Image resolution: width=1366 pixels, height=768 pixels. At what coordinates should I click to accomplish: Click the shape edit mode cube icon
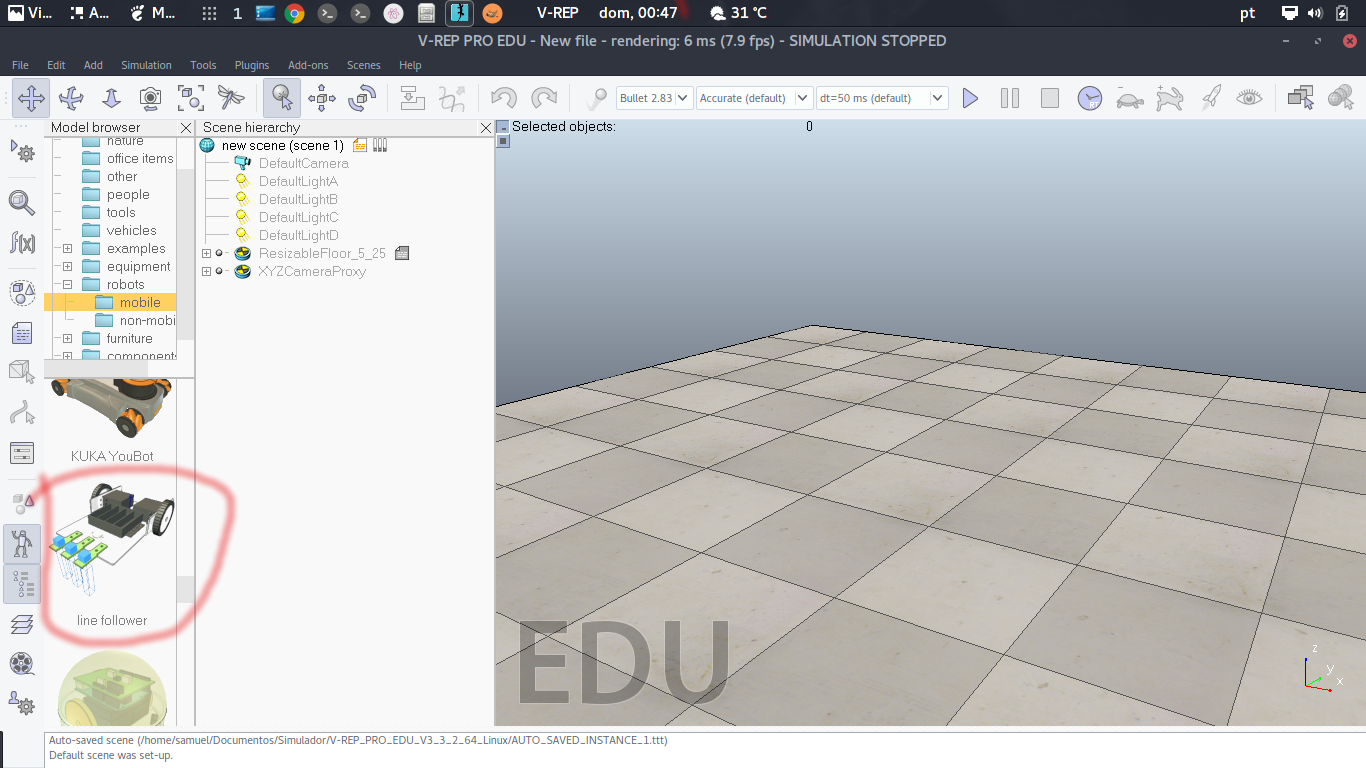click(22, 373)
